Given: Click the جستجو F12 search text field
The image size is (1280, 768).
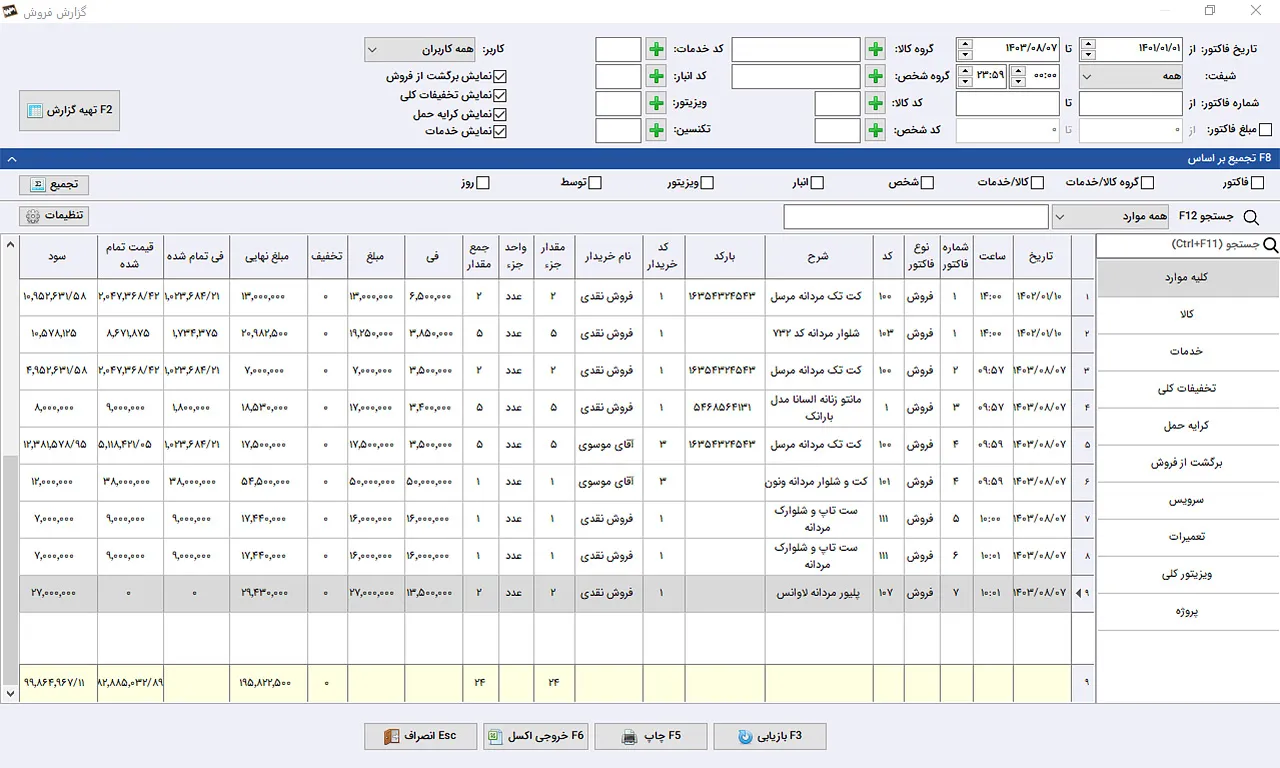Looking at the screenshot, I should 916,217.
